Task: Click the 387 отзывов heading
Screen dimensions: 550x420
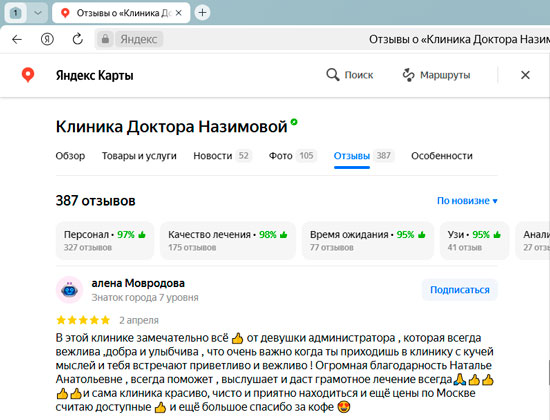Action: click(95, 201)
